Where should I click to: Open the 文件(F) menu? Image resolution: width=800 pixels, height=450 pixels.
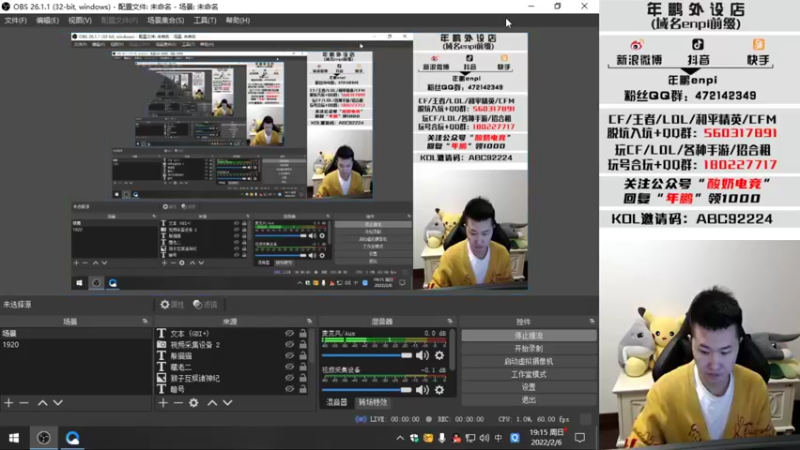pos(15,20)
